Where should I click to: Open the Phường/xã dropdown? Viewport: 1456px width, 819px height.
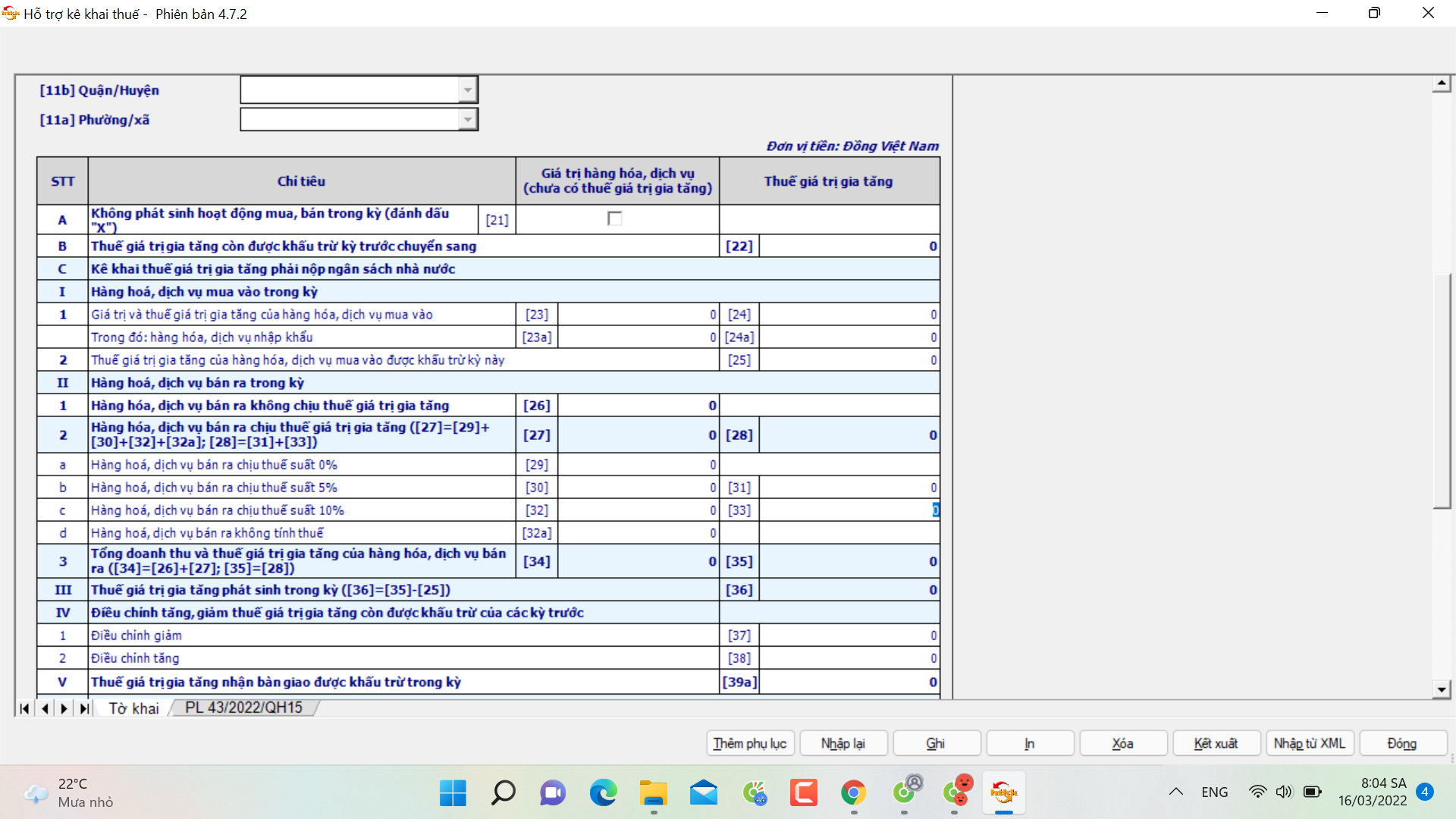(x=467, y=120)
